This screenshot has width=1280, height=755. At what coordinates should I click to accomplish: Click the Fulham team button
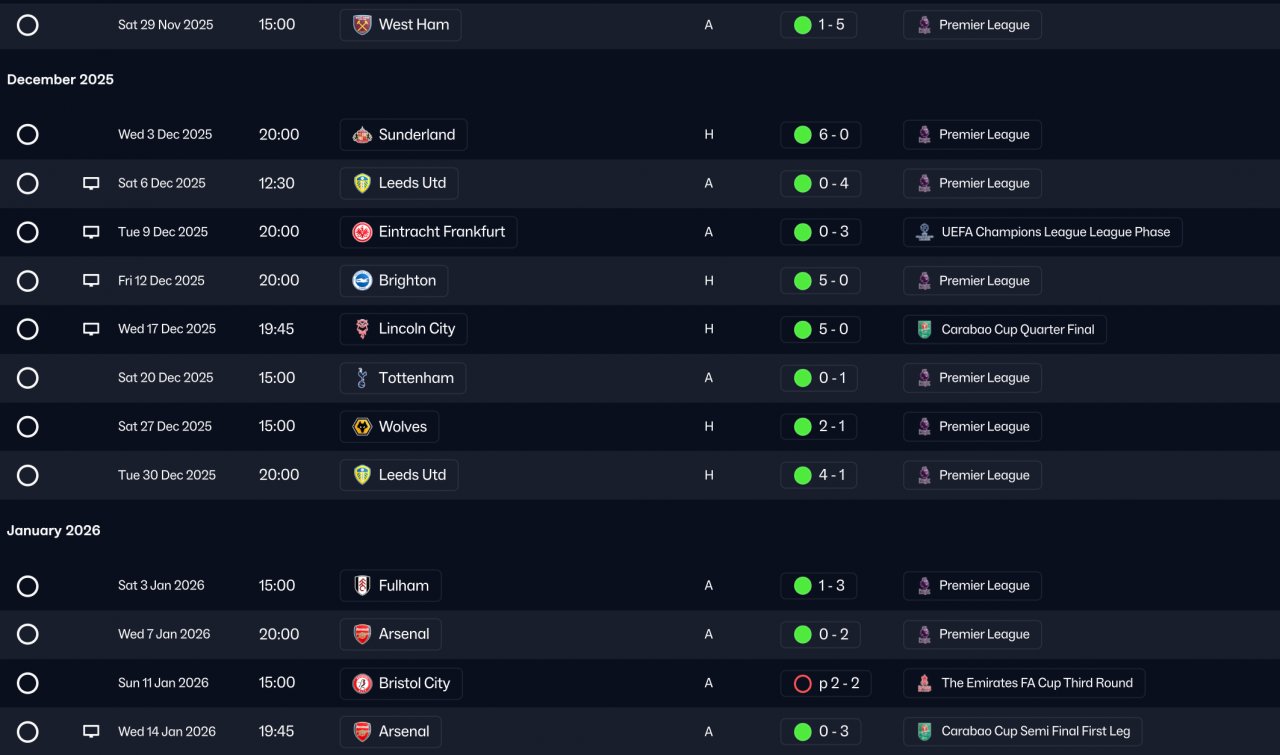[390, 586]
